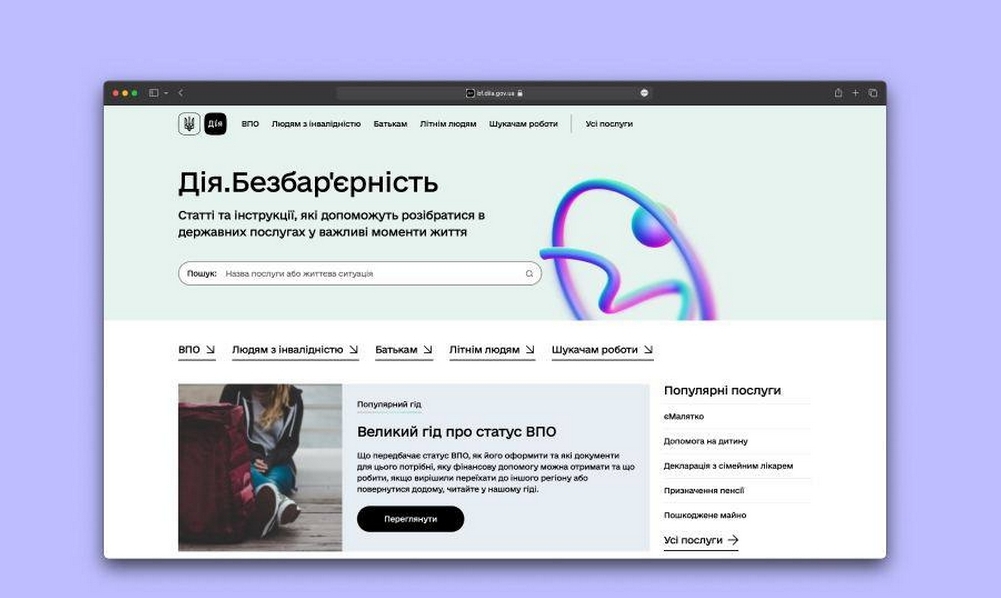Click the Переглянути button
This screenshot has width=1001, height=598.
pyautogui.click(x=410, y=519)
